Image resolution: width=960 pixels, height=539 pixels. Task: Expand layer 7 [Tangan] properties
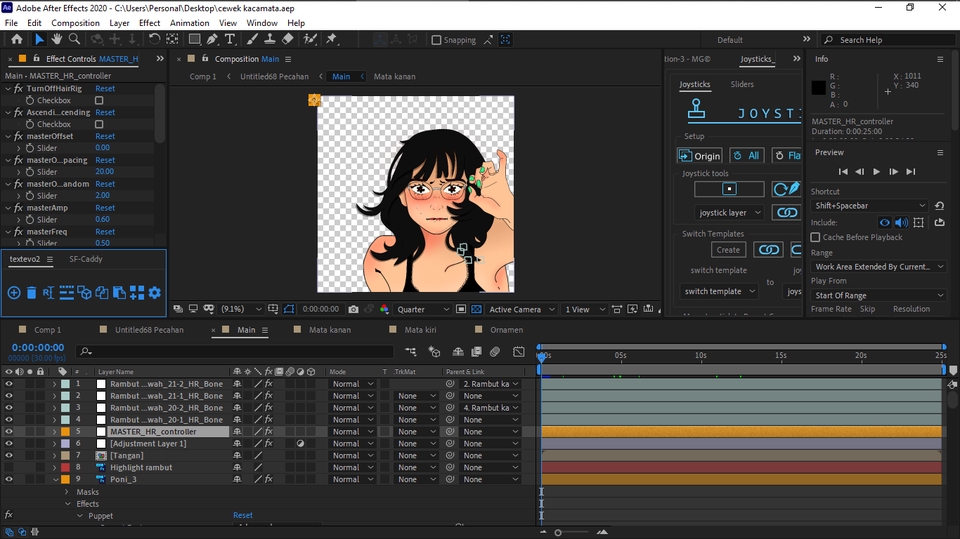[54, 456]
